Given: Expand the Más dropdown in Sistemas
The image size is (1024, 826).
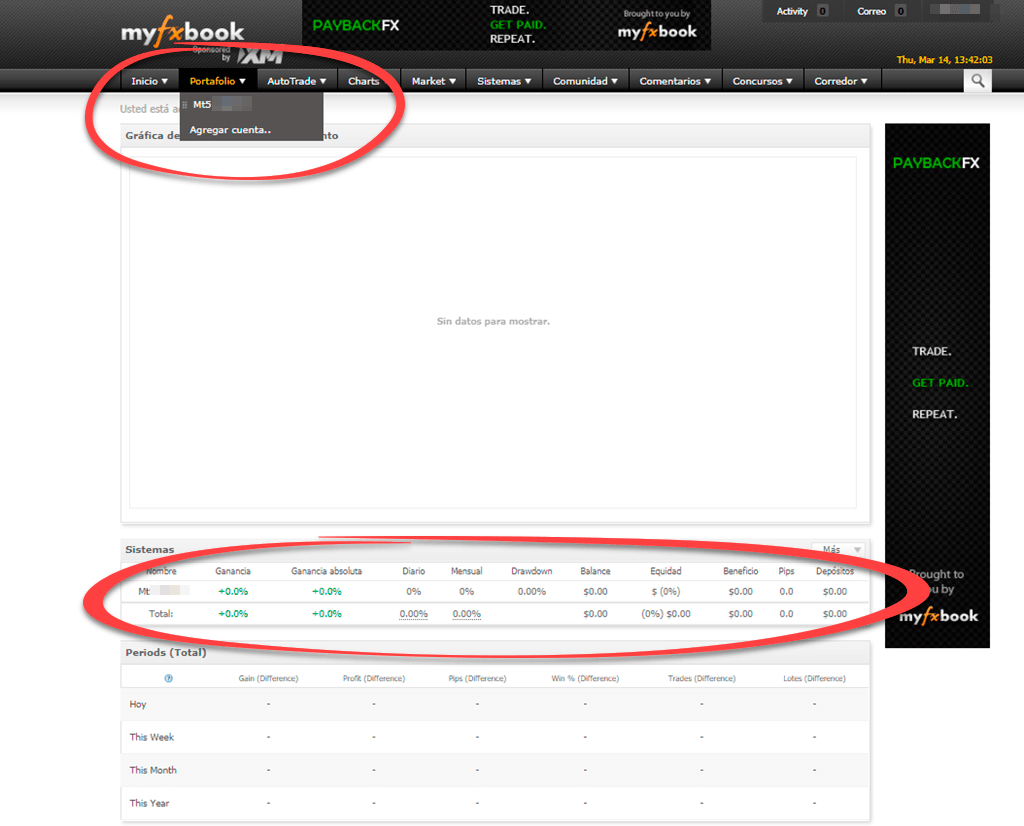Looking at the screenshot, I should (x=839, y=550).
